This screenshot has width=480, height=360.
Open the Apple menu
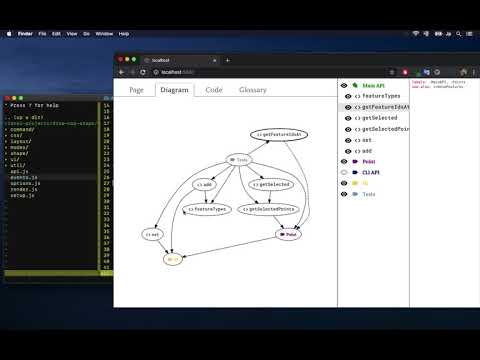(9, 34)
